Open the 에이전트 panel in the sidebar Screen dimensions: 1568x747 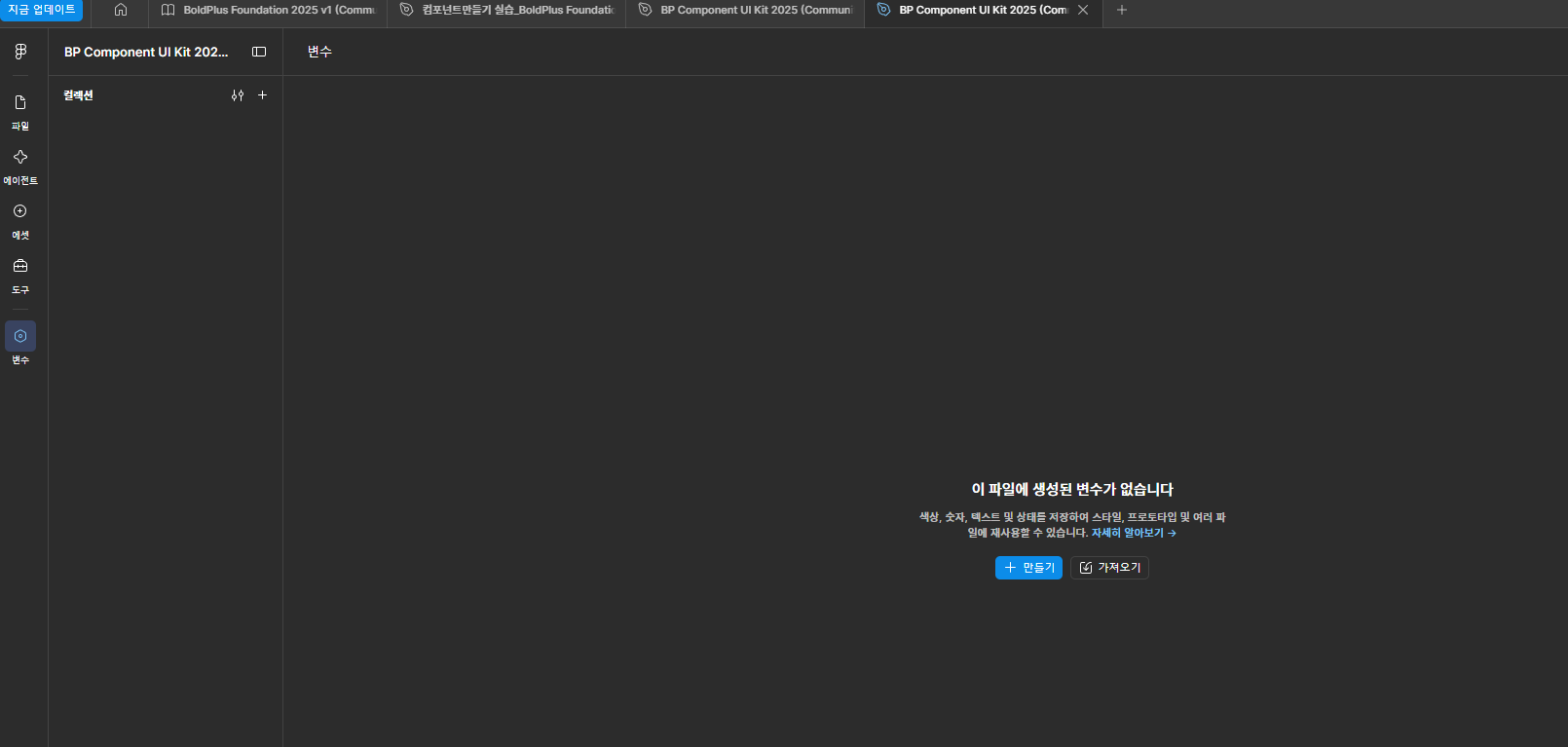click(20, 167)
